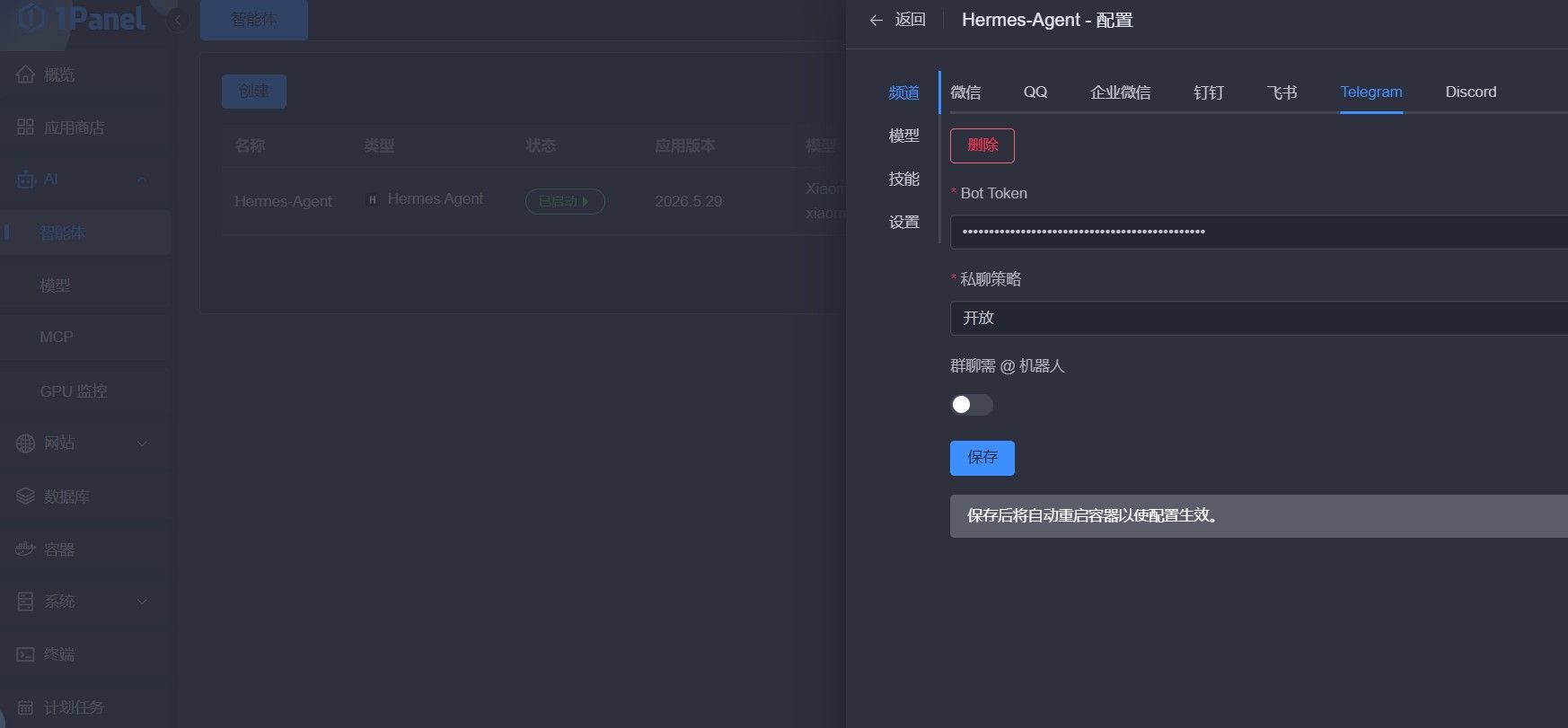Screen dimensions: 1568x728
Task: Click the 类型 column header
Action: pos(379,145)
